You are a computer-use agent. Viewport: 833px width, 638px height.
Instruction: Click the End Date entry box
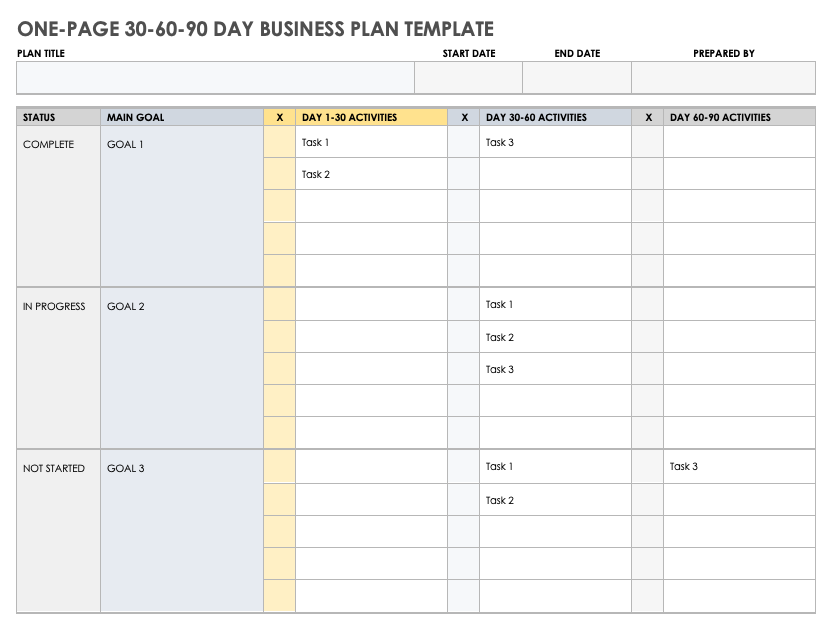pos(577,78)
